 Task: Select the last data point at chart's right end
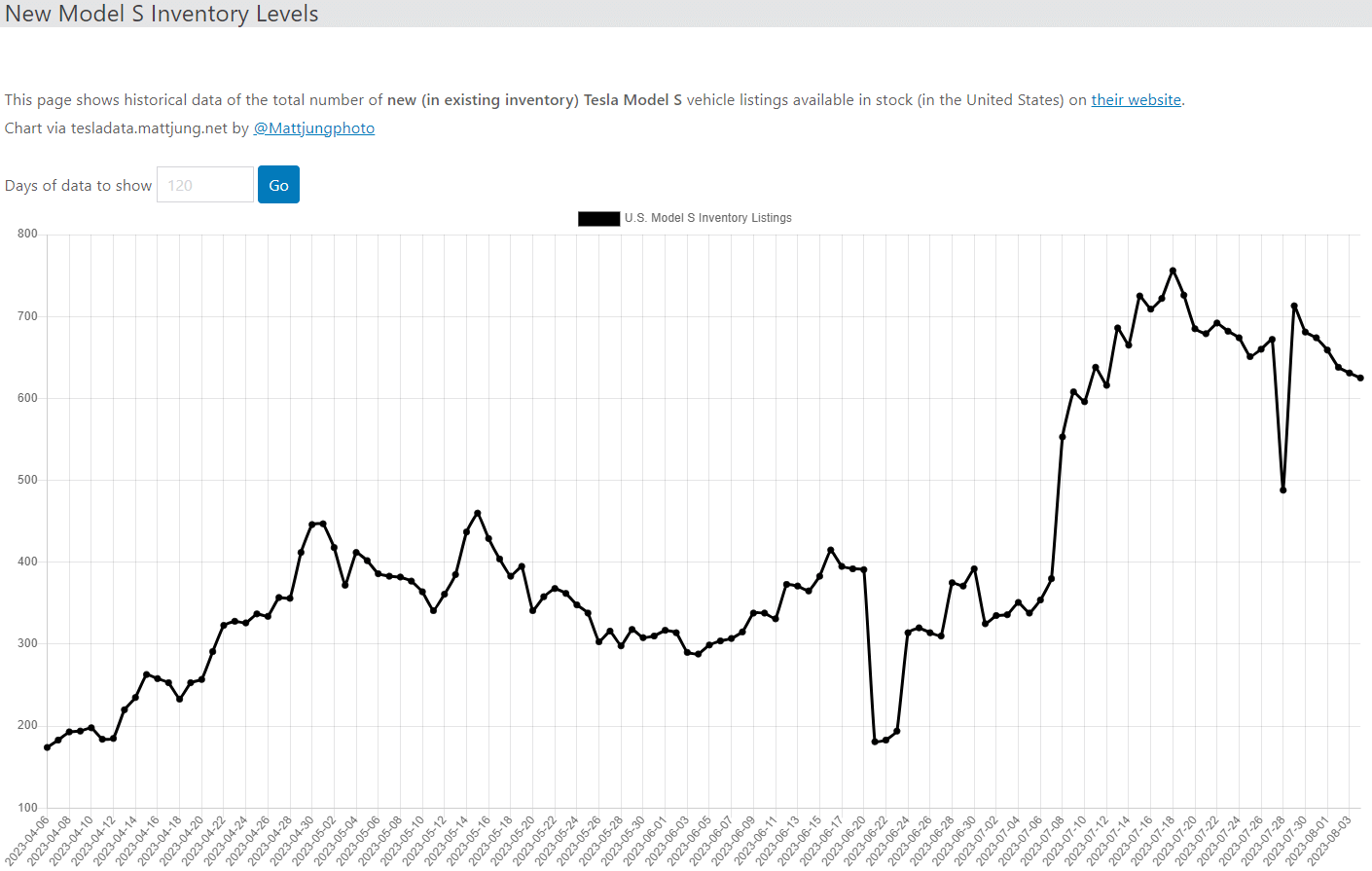pyautogui.click(x=1360, y=378)
